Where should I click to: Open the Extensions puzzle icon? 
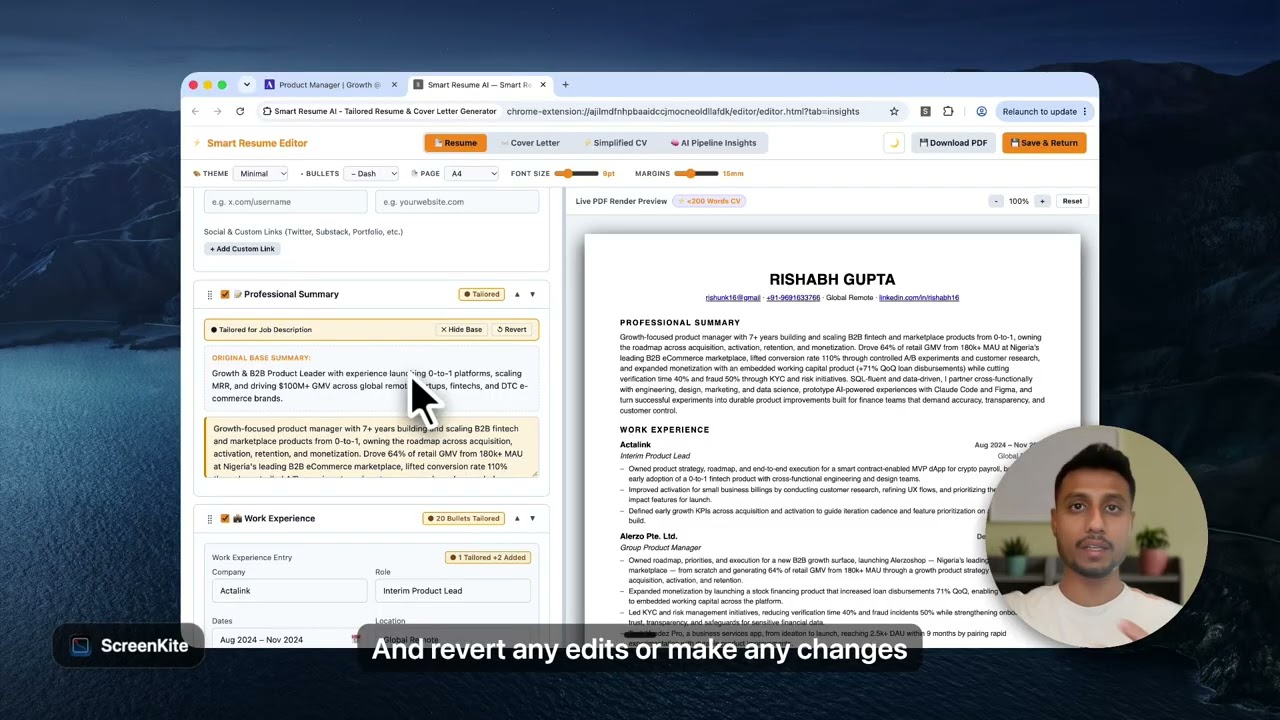[948, 111]
